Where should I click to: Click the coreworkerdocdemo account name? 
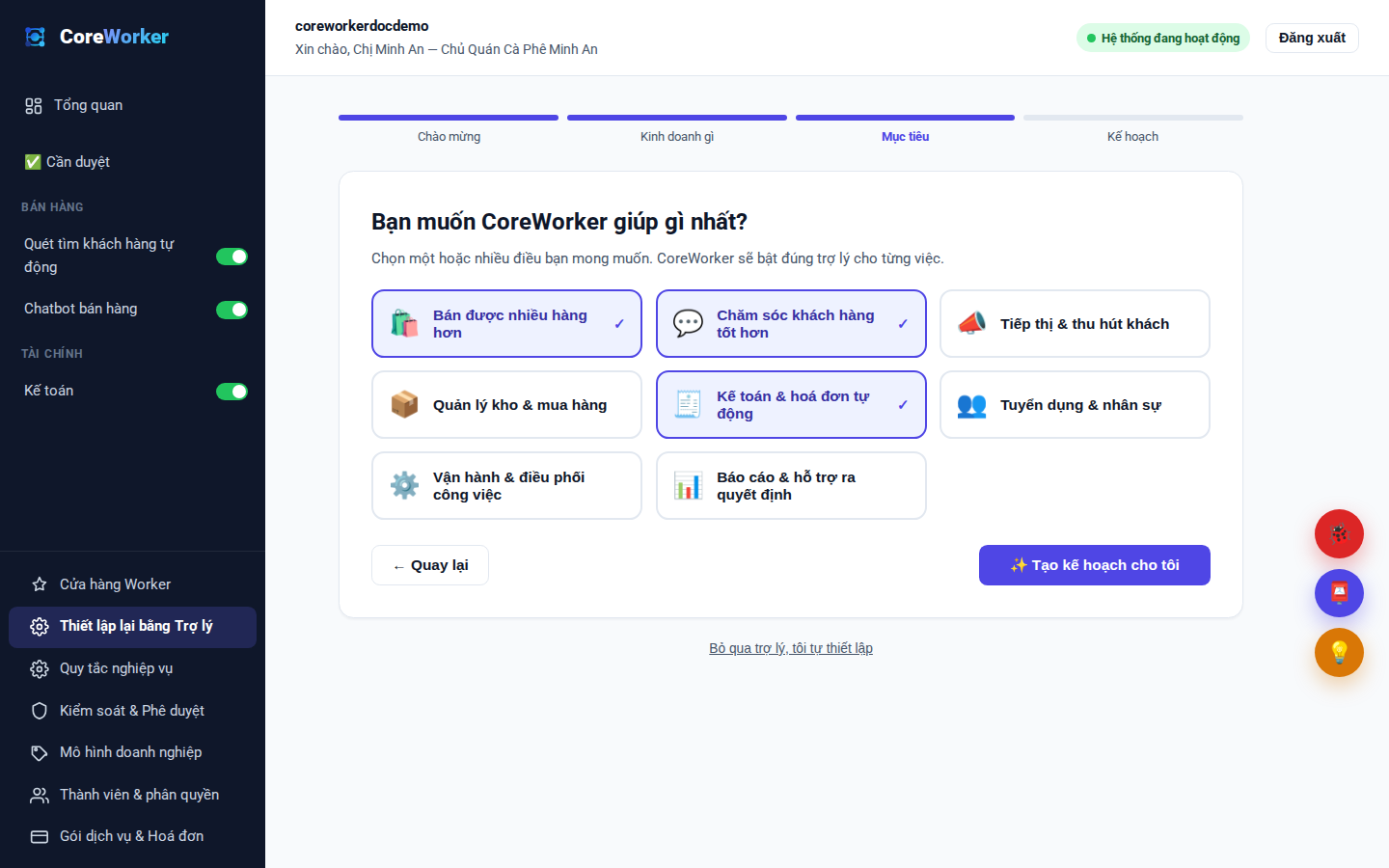362,26
